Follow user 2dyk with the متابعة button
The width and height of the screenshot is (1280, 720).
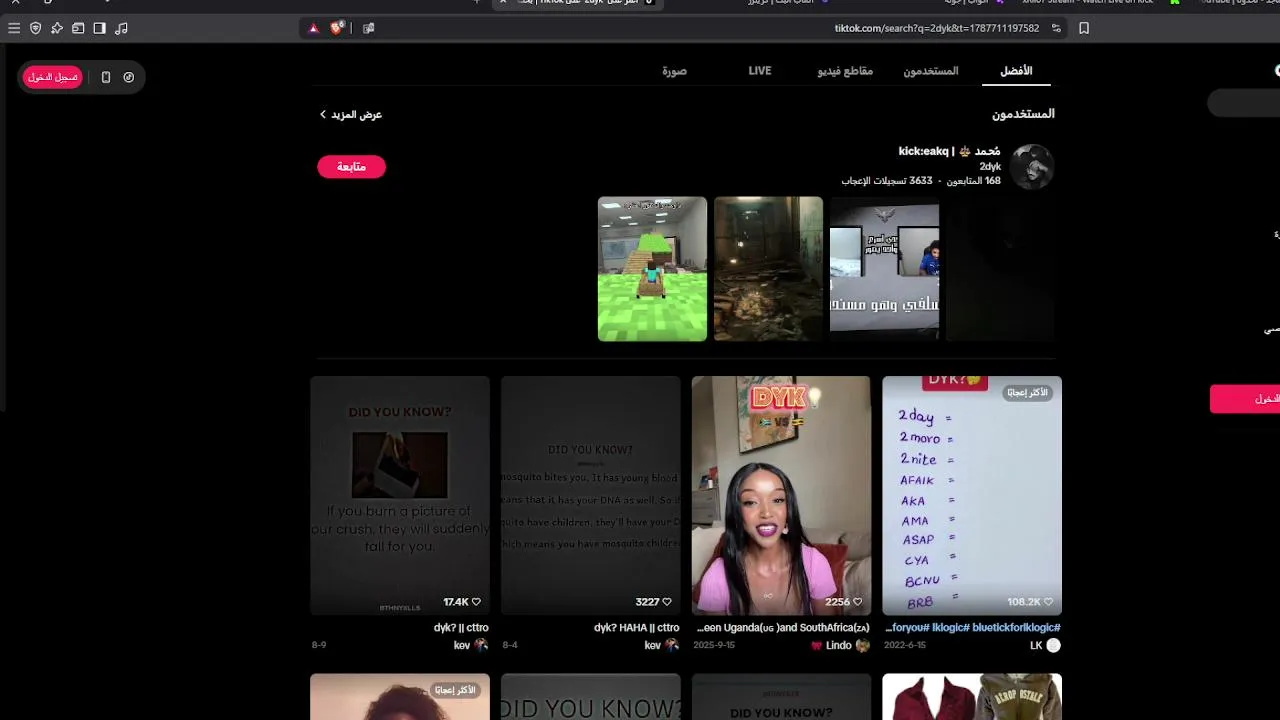(x=351, y=167)
